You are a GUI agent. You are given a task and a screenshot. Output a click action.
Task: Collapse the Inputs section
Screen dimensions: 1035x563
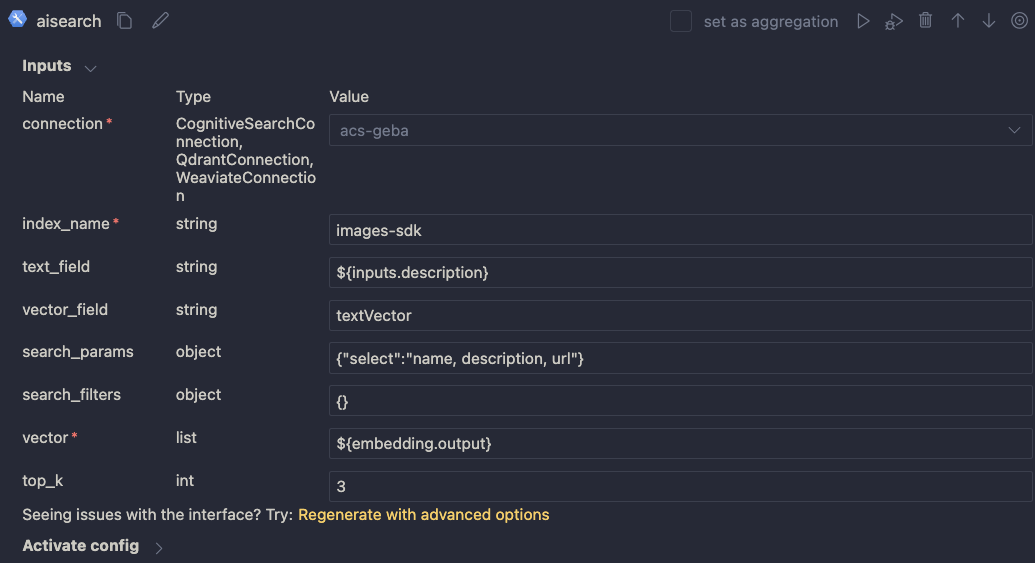[91, 68]
